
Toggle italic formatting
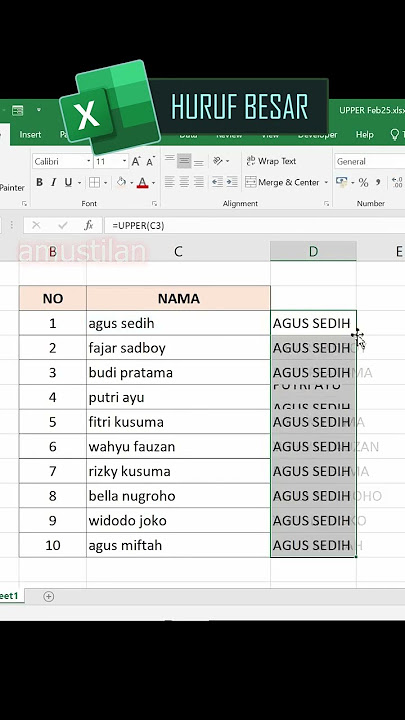54,183
